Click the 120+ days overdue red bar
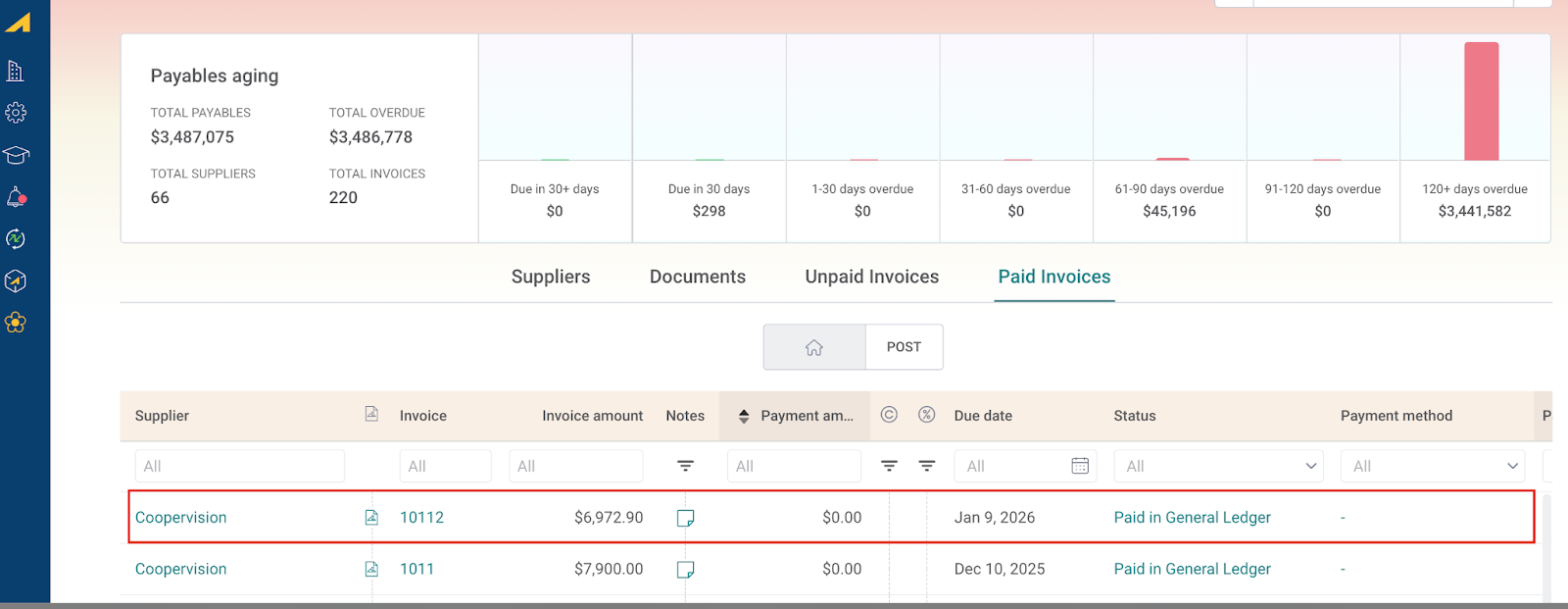 1480,101
